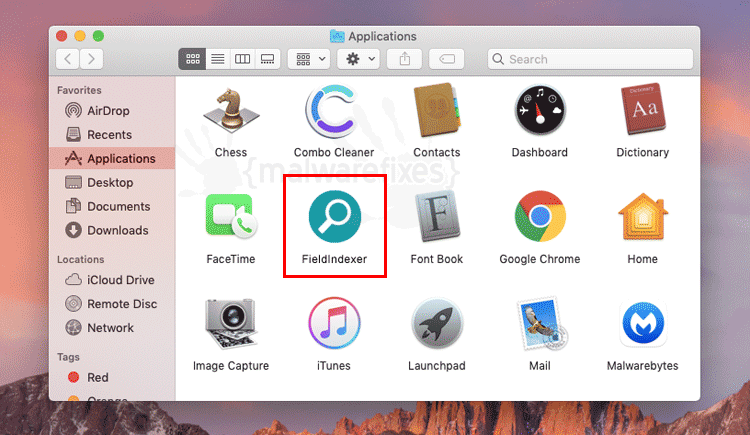
Task: Switch to gallery view
Action: 267,59
